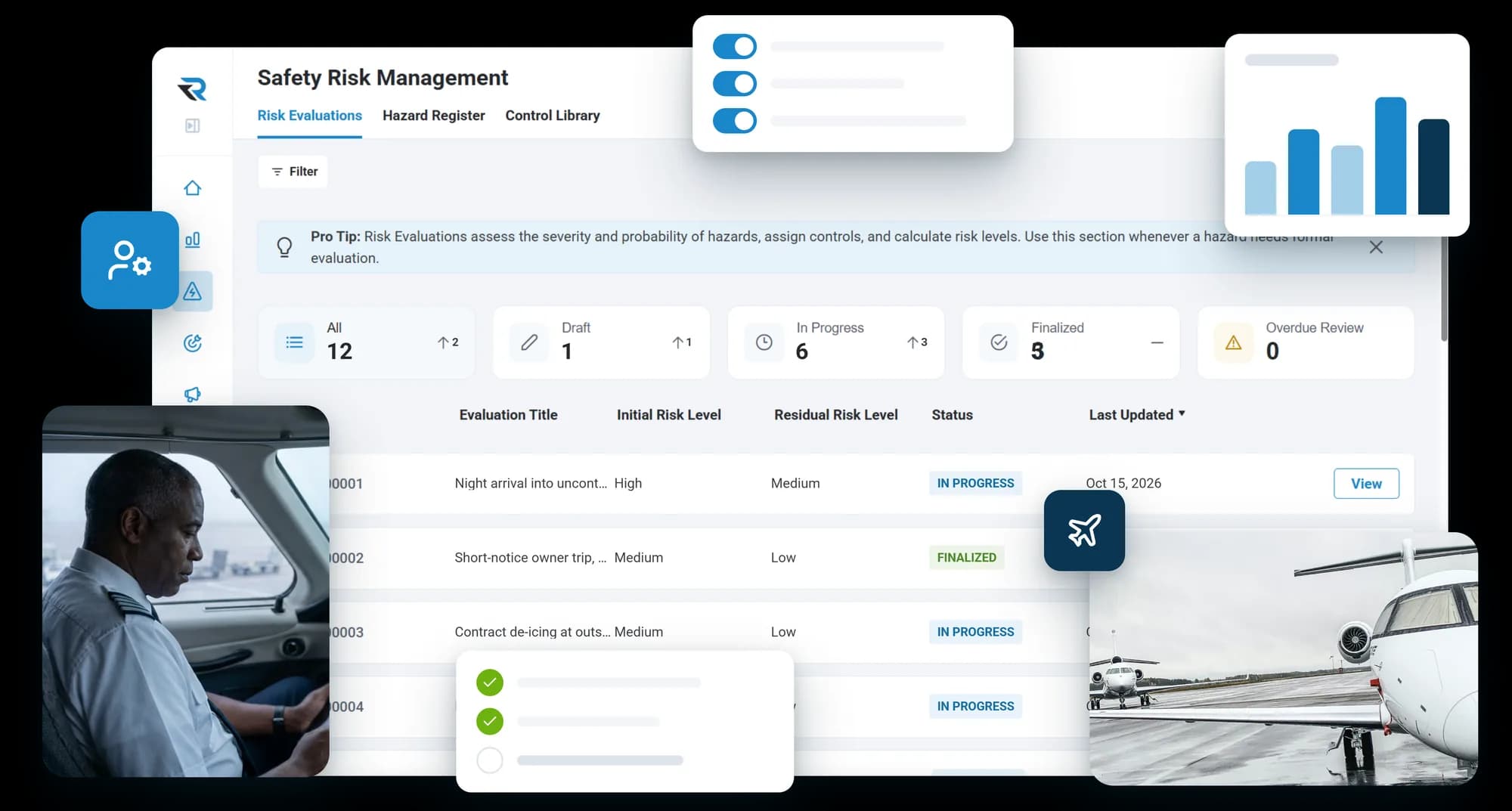Click the blue user settings tile
The width and height of the screenshot is (1512, 811).
click(x=130, y=260)
